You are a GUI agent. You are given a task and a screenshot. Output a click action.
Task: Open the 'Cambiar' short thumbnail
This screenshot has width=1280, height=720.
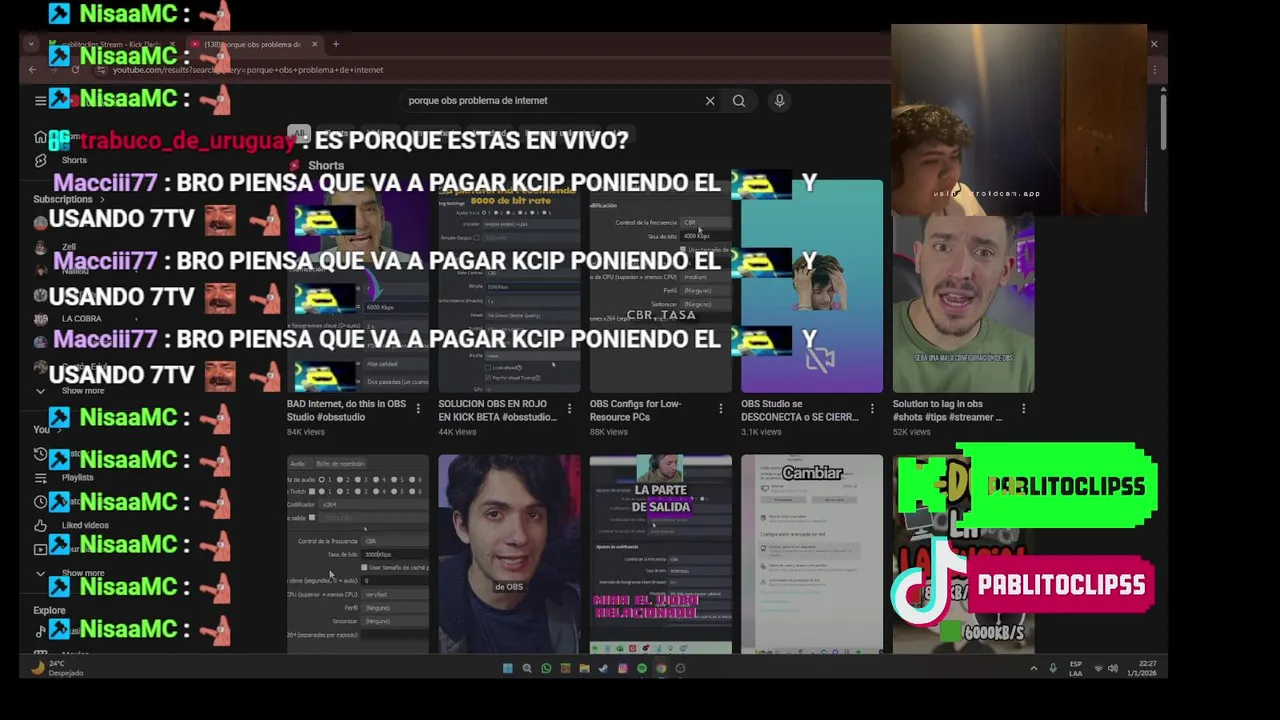812,554
